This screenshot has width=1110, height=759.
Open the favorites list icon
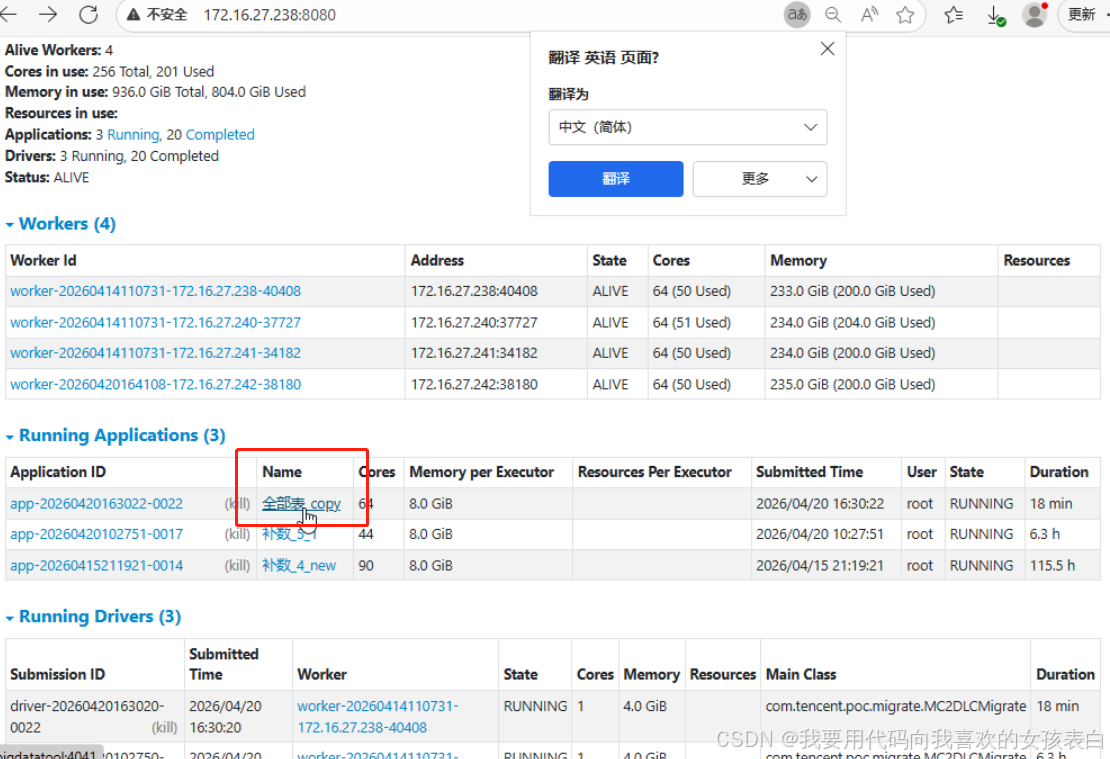pos(954,14)
